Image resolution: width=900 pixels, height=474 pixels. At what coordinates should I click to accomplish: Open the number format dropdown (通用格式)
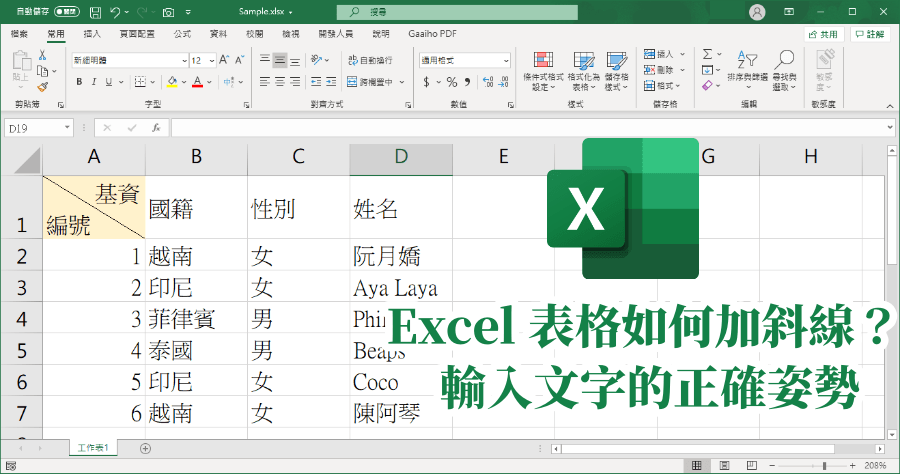point(506,60)
